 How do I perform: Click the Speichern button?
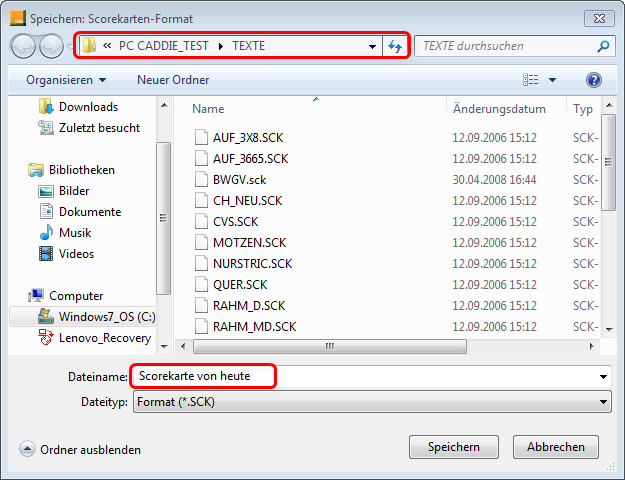point(454,447)
